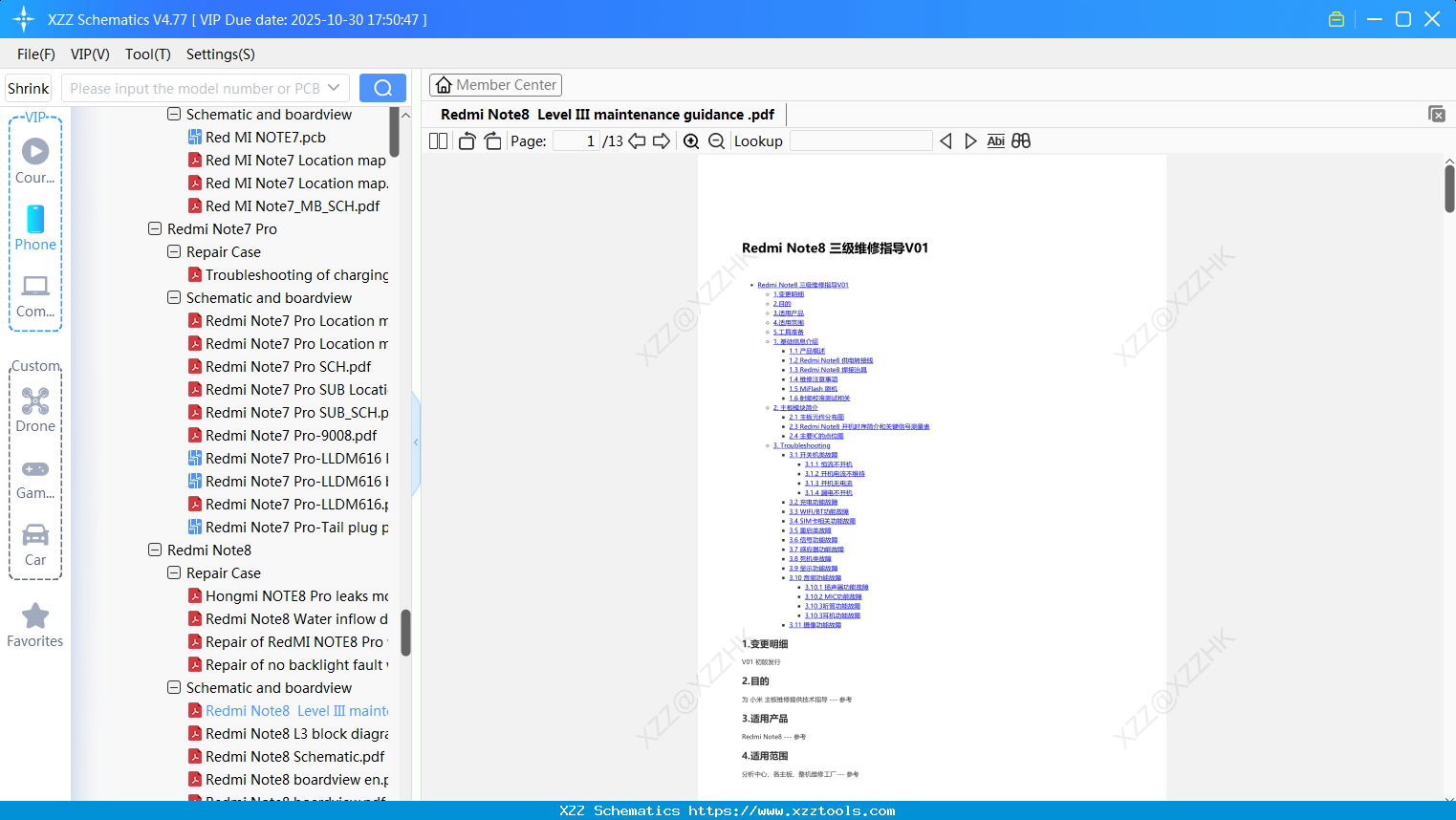Click the PDF viewer vertical scrollbar thumb
This screenshot has width=1456, height=820.
click(1449, 188)
